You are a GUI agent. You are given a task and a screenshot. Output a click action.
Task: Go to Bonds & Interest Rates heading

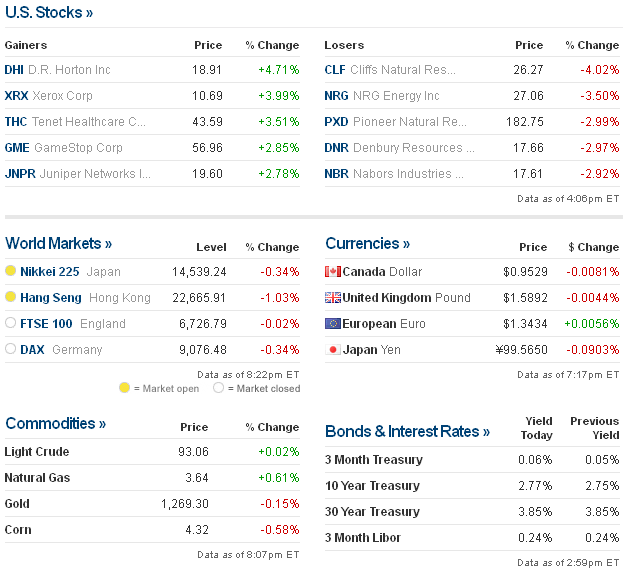[x=407, y=431]
